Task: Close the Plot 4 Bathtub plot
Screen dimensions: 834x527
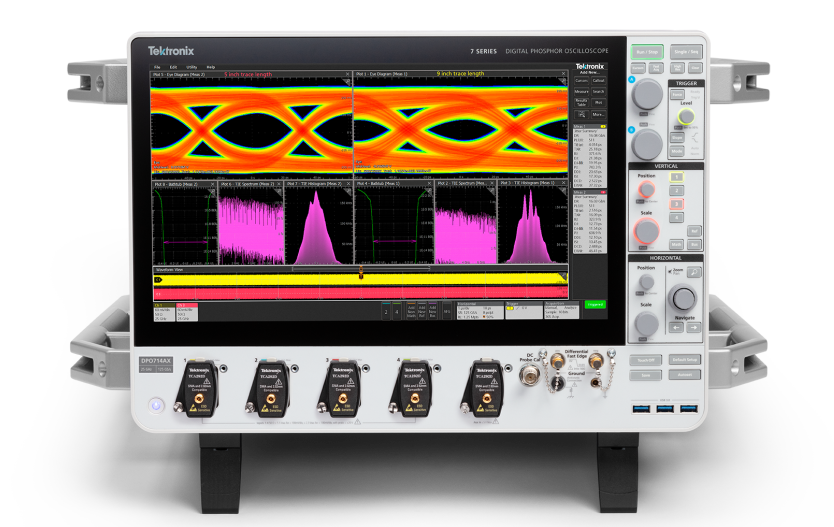Action: 429,184
